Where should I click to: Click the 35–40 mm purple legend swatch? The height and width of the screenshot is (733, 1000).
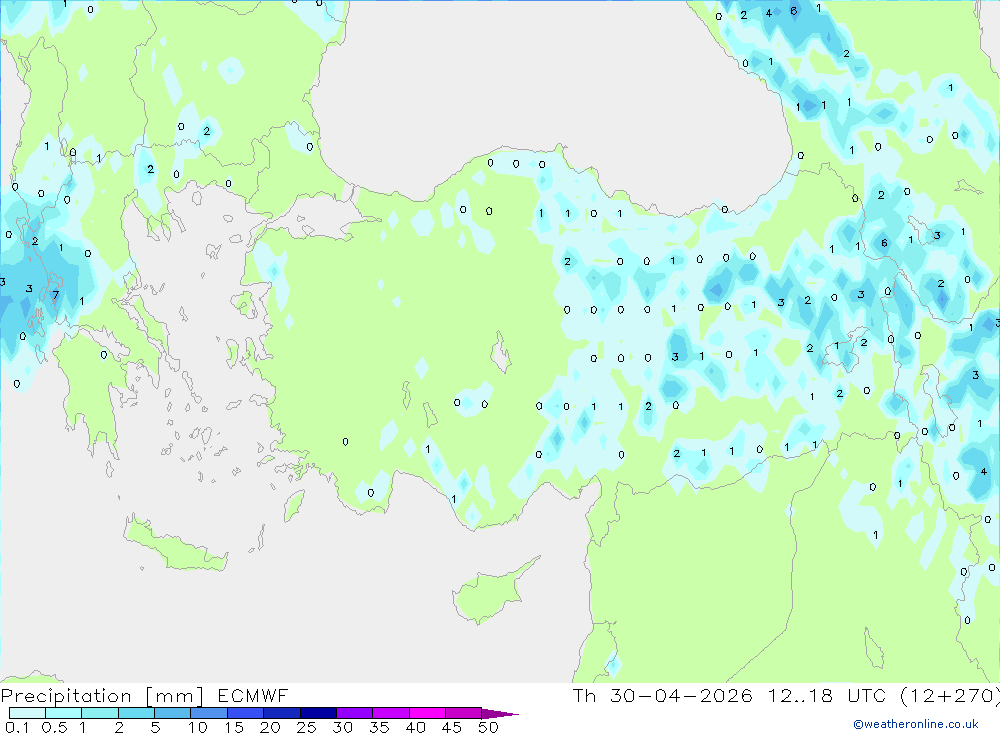(391, 713)
